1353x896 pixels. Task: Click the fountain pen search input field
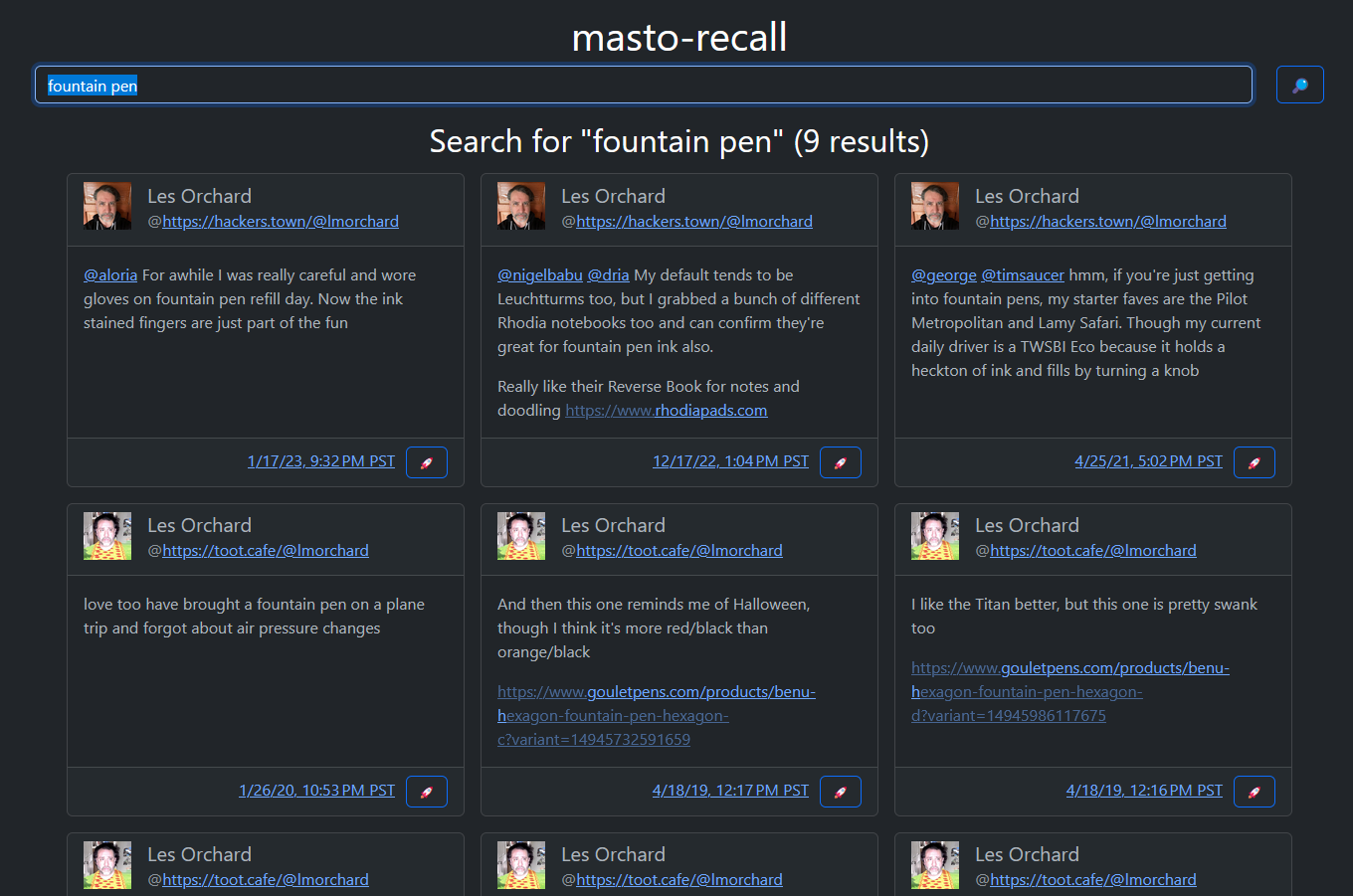[643, 86]
